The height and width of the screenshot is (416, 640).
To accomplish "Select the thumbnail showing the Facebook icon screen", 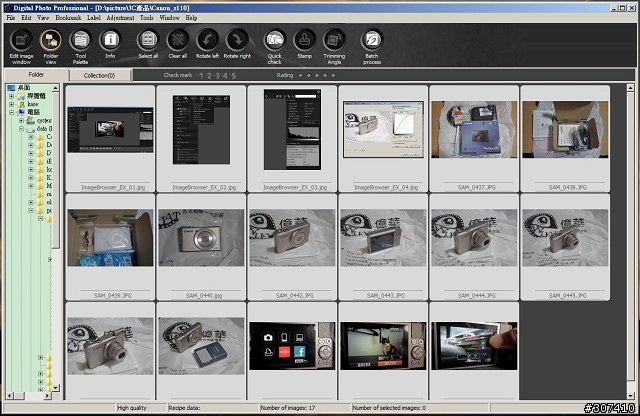I will (292, 351).
